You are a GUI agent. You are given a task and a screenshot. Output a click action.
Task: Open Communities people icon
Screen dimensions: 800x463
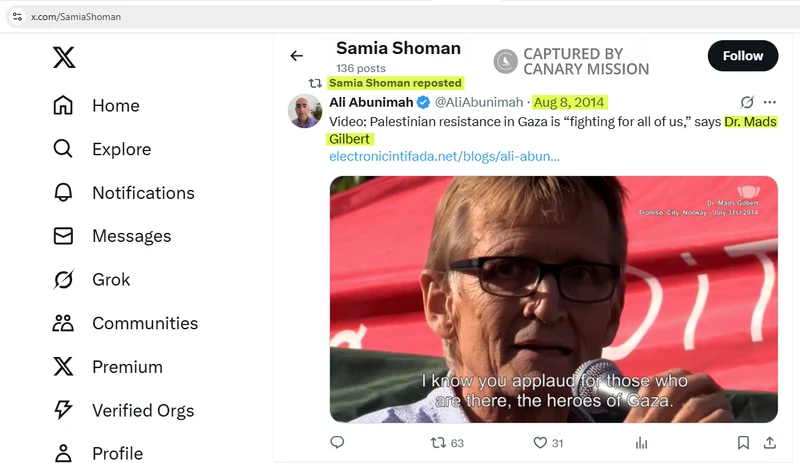pos(63,323)
